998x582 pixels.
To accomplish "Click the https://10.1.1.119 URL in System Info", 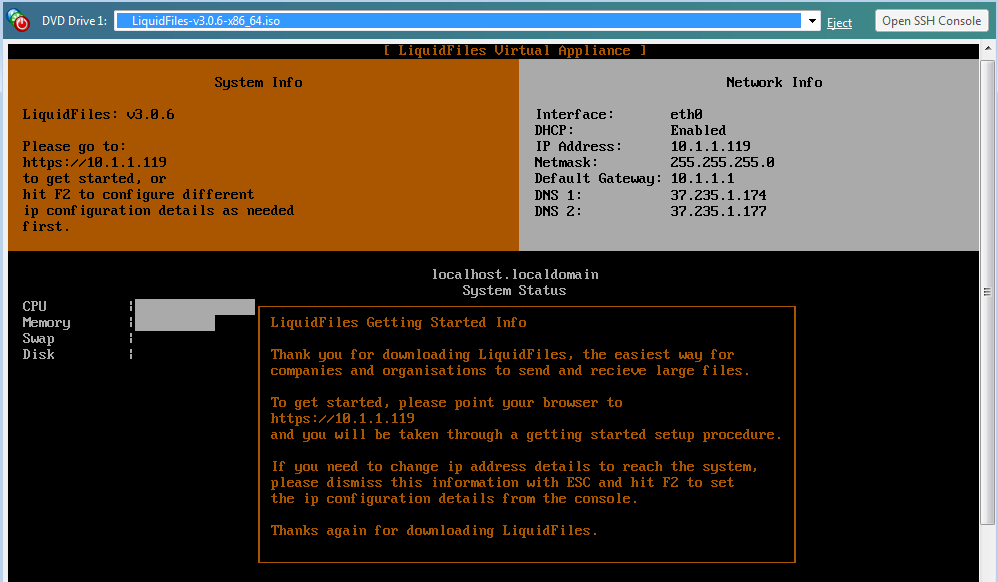I will pyautogui.click(x=94, y=162).
